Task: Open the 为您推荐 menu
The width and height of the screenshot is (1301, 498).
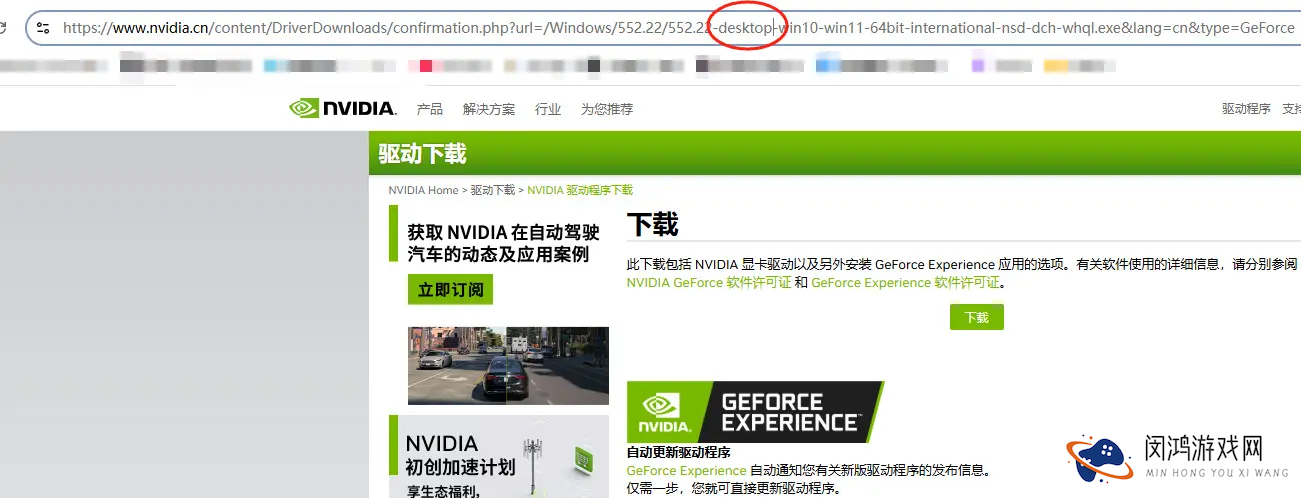Action: 607,109
